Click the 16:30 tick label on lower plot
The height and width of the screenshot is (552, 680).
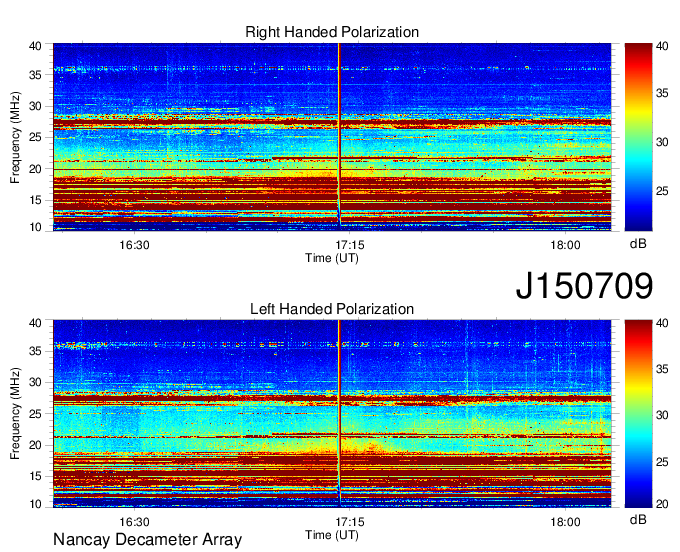coord(134,522)
